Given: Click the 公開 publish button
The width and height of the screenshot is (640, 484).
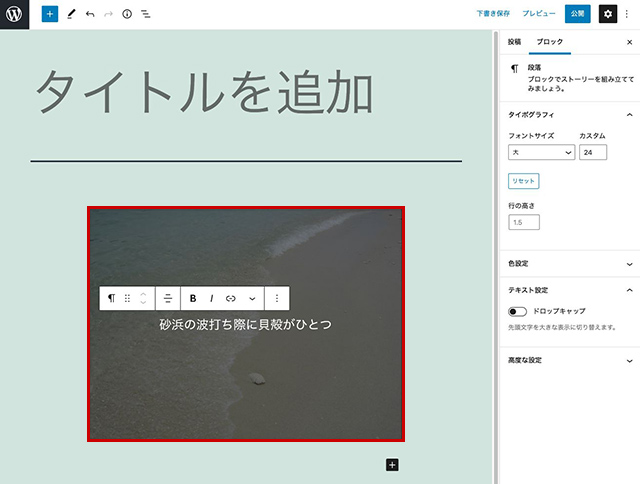Looking at the screenshot, I should [578, 14].
